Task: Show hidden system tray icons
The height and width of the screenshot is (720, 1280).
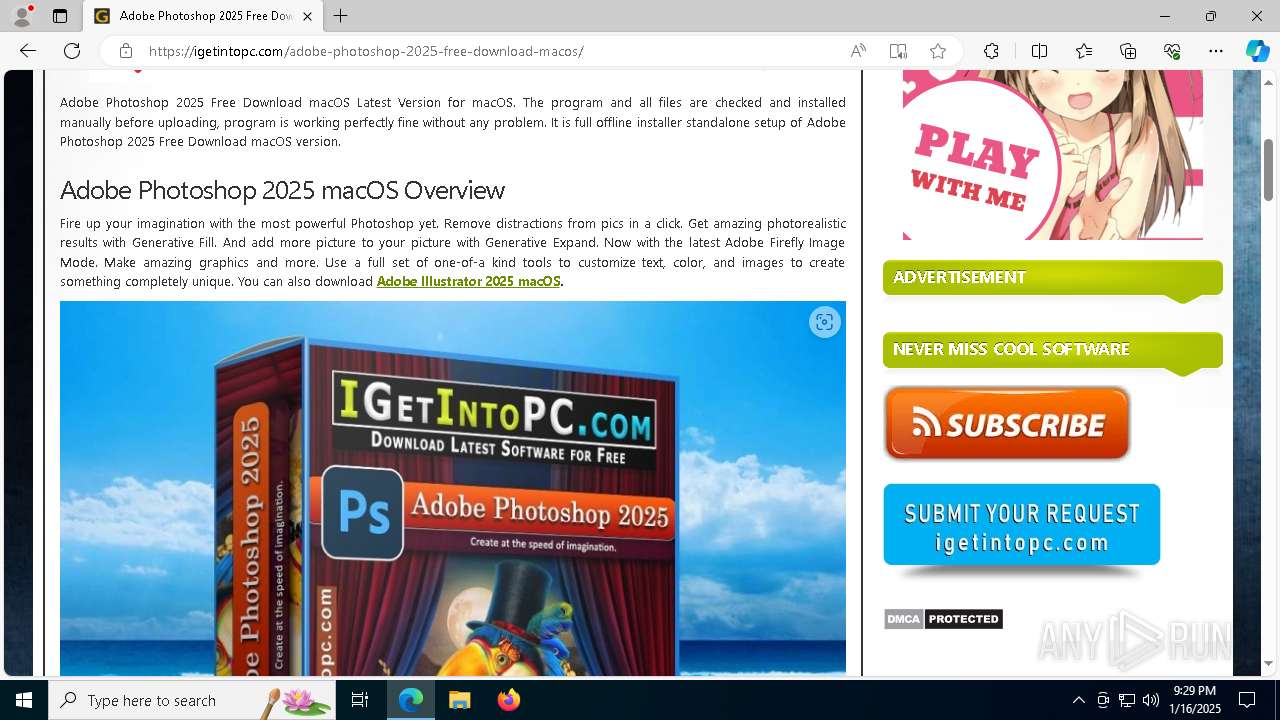Action: (x=1078, y=700)
